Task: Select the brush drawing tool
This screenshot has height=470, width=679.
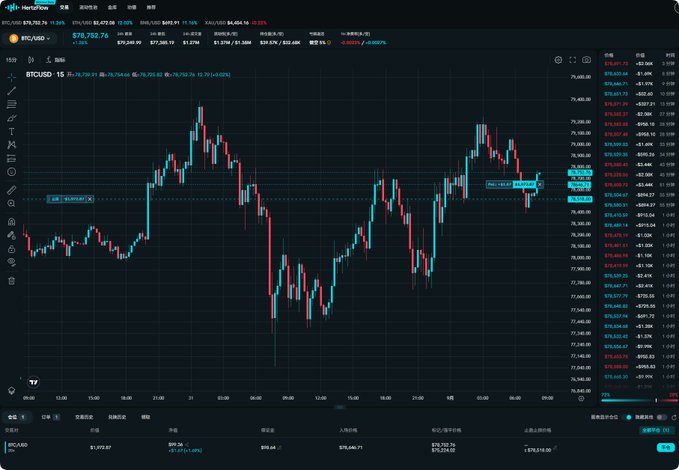Action: click(x=12, y=118)
